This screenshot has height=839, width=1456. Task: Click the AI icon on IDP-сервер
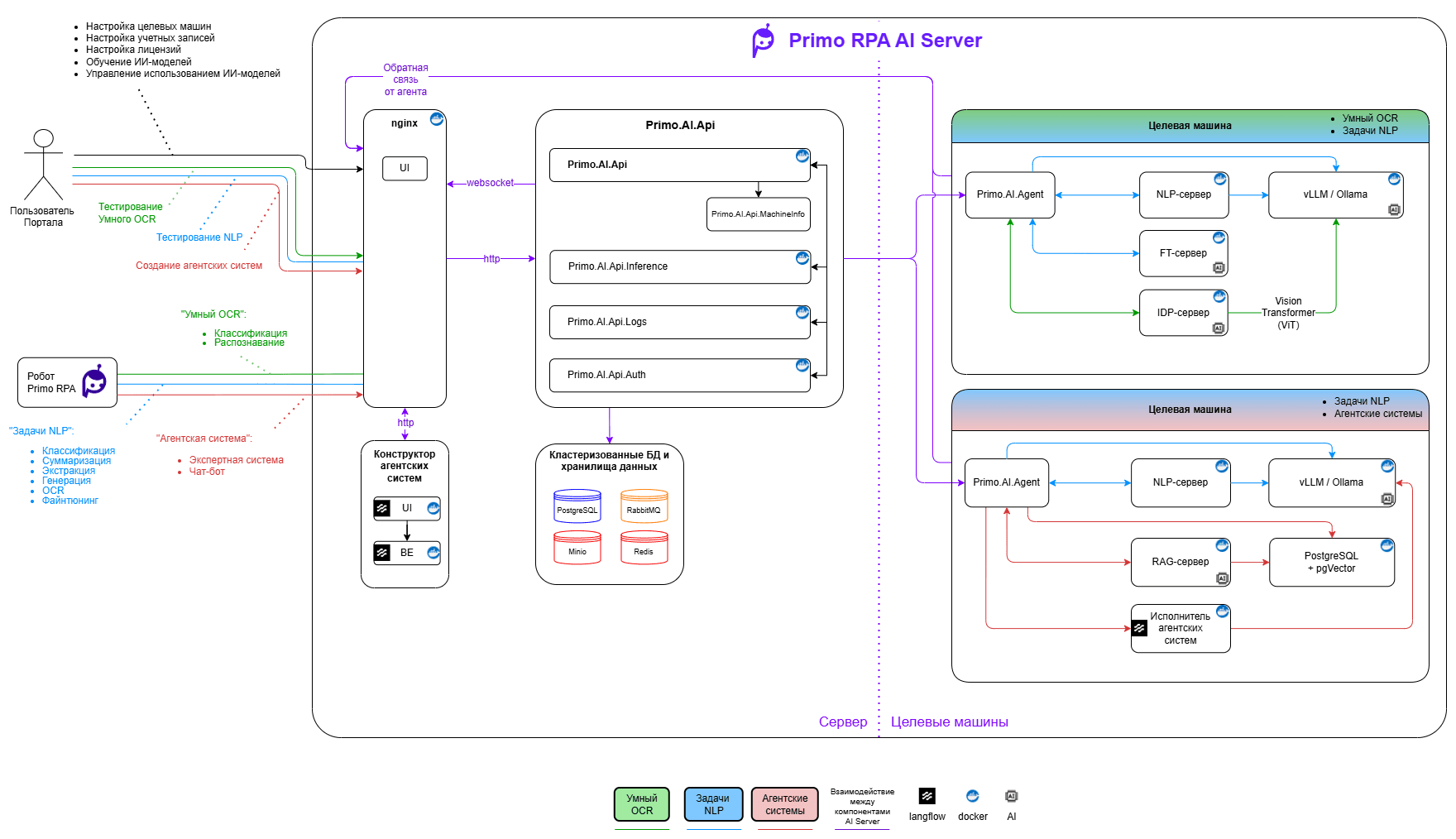point(1219,328)
